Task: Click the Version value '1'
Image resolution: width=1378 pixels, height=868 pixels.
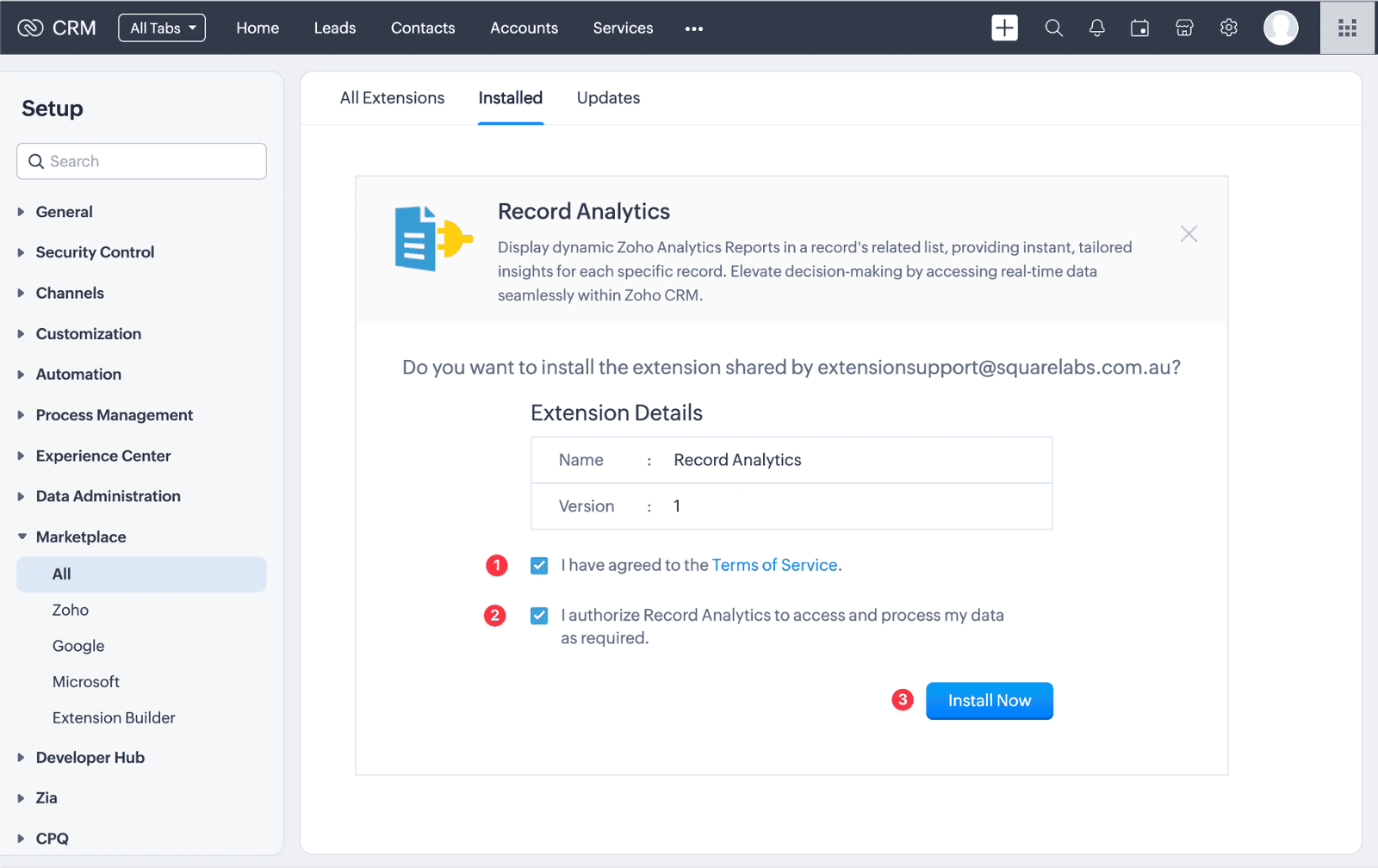Action: [677, 506]
